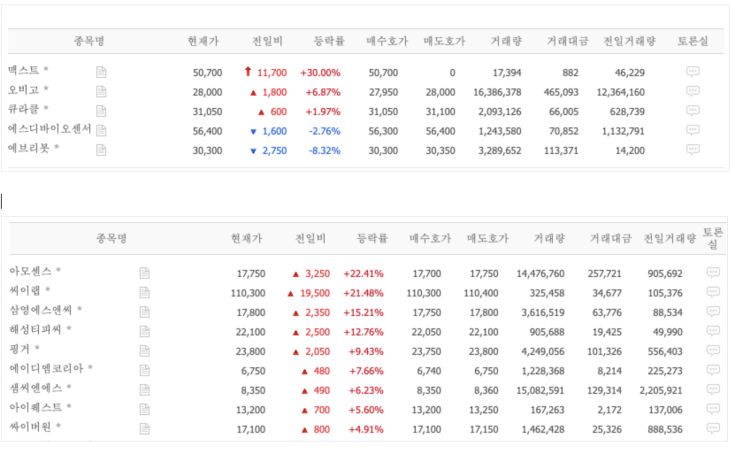
Task: Select the +30.00% change rate cell
Action: 320,73
